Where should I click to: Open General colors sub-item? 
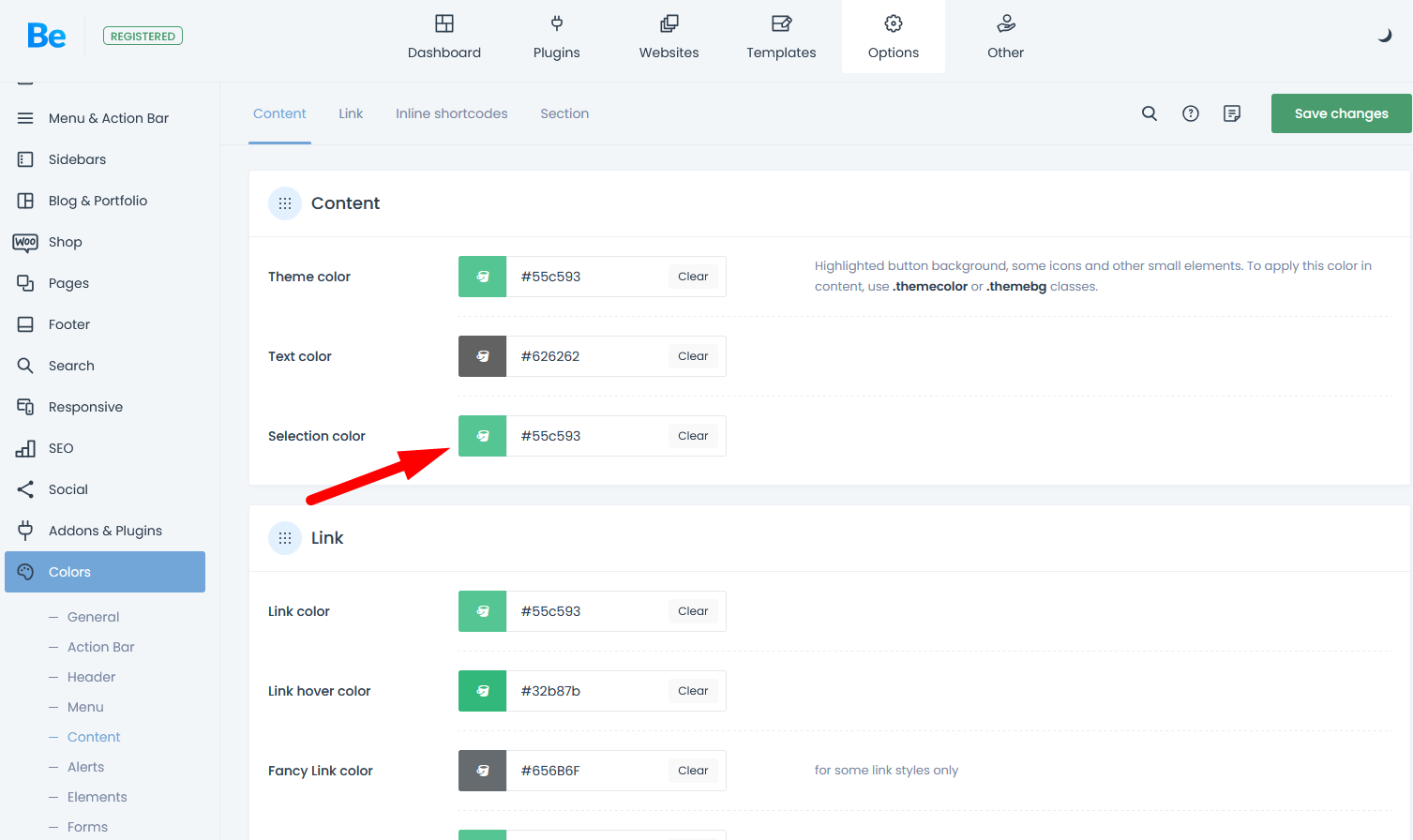pyautogui.click(x=93, y=617)
